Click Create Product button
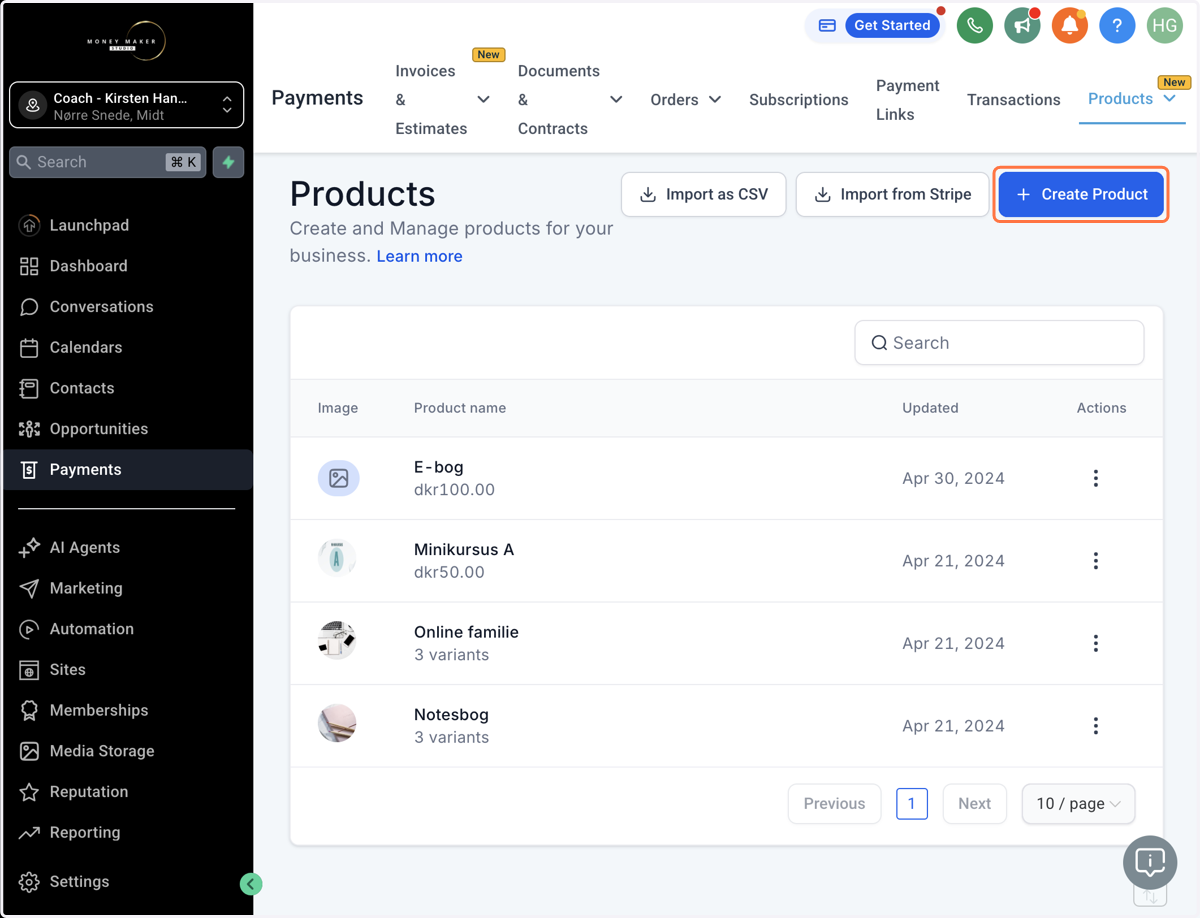 (1081, 194)
